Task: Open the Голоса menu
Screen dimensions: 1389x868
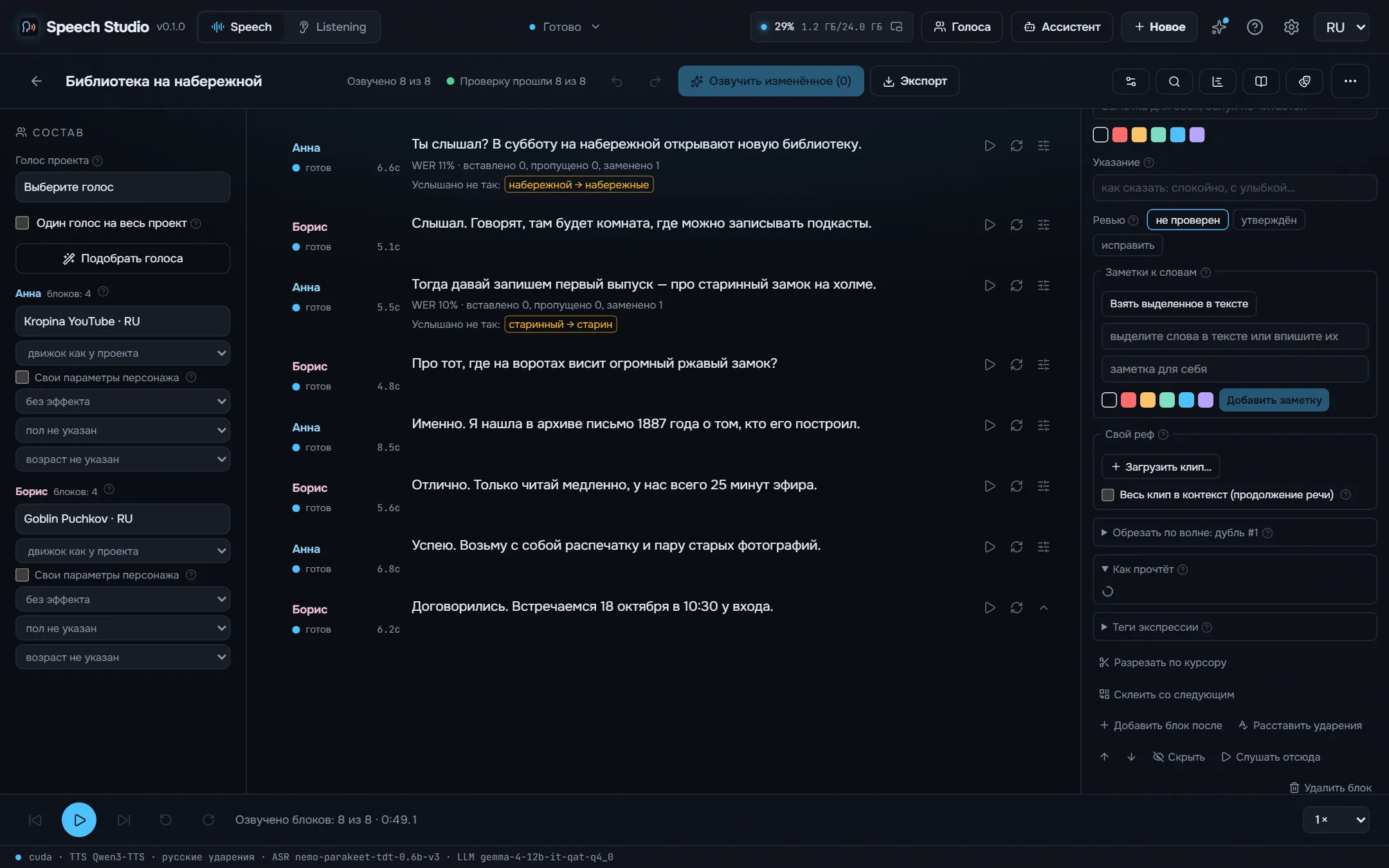Action: pyautogui.click(x=962, y=27)
